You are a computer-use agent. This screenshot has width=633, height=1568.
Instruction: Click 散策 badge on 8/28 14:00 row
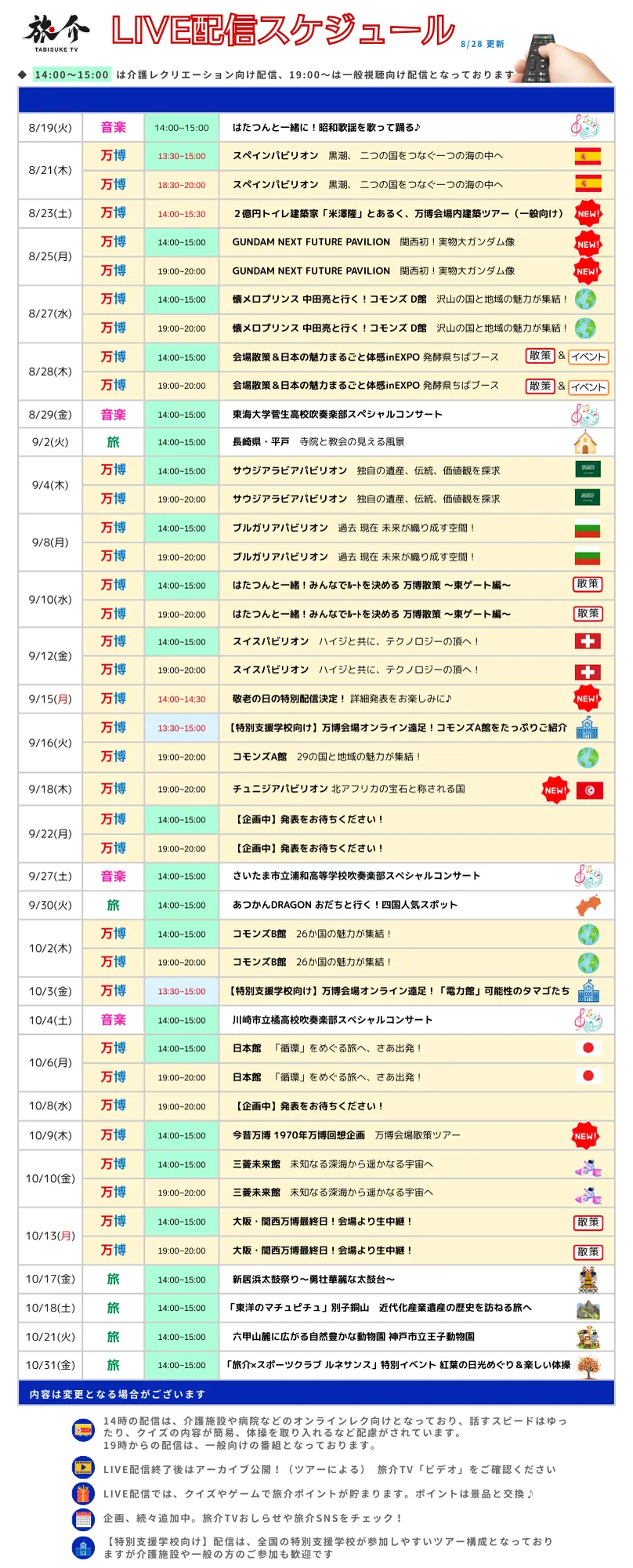click(x=540, y=356)
